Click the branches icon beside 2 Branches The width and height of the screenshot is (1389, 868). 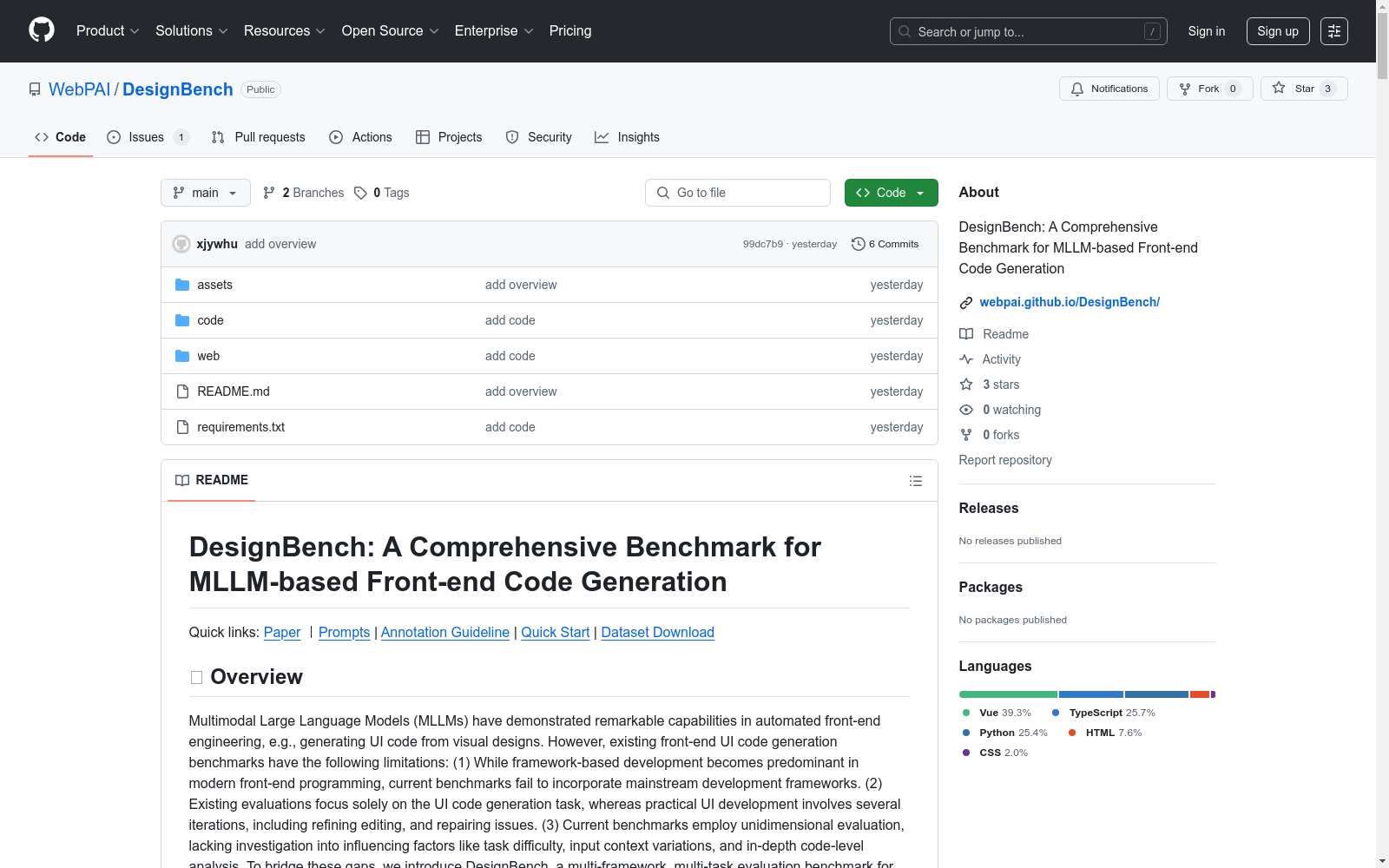[x=269, y=193]
